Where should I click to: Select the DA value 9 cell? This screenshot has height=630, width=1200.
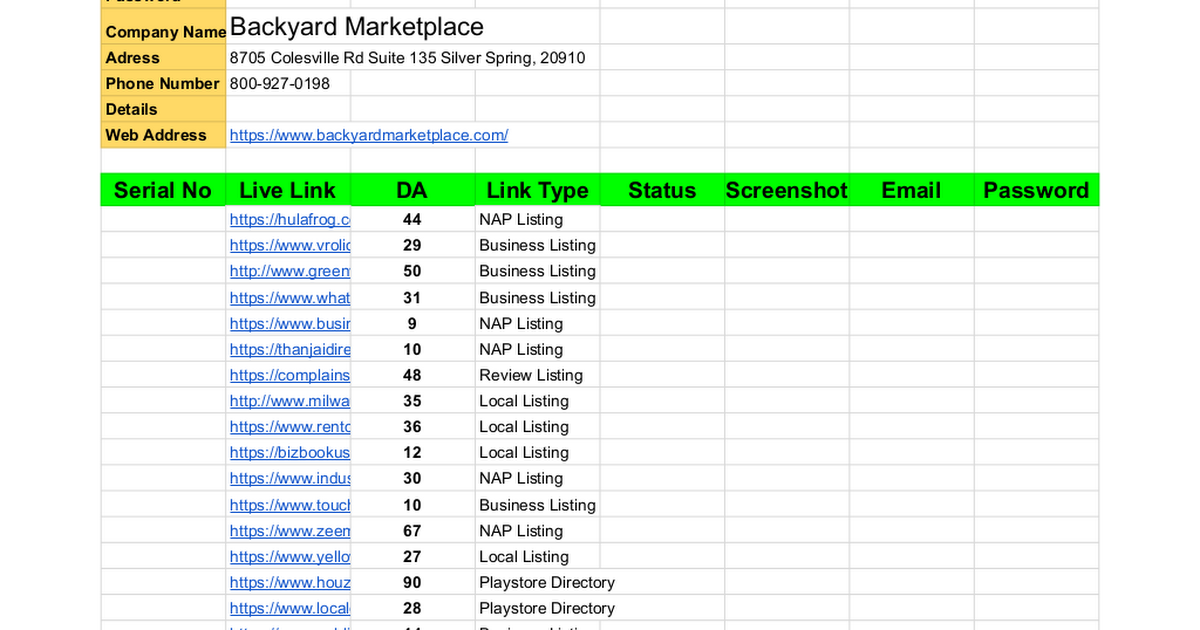pos(412,323)
